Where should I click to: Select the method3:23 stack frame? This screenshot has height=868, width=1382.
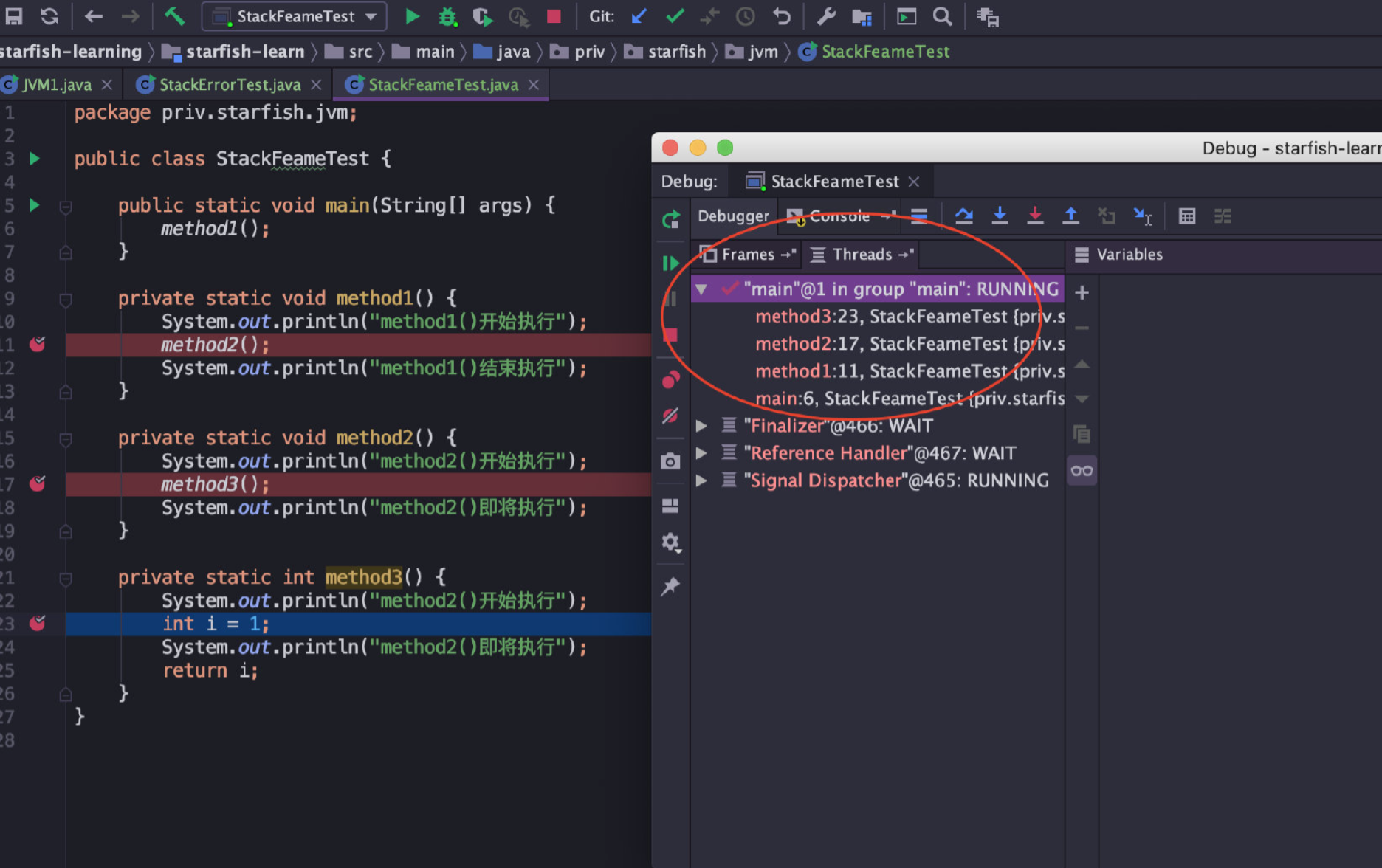coord(879,317)
